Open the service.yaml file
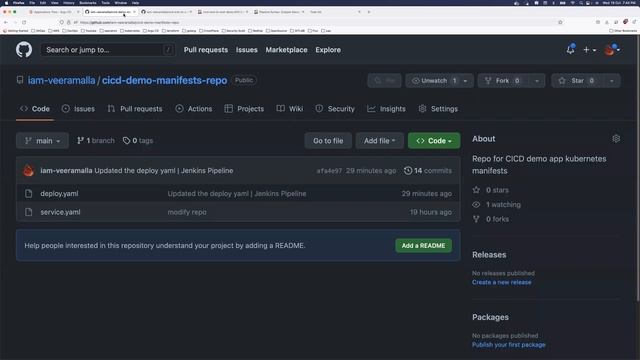This screenshot has width=640, height=360. coord(60,212)
